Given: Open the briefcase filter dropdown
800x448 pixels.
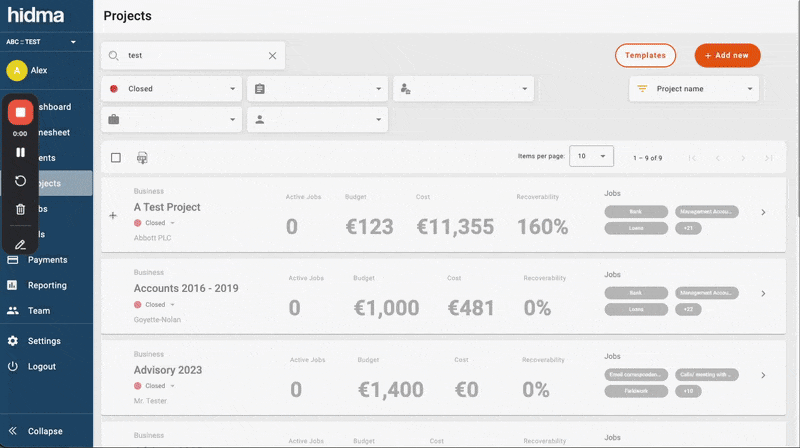Looking at the screenshot, I should coord(171,119).
